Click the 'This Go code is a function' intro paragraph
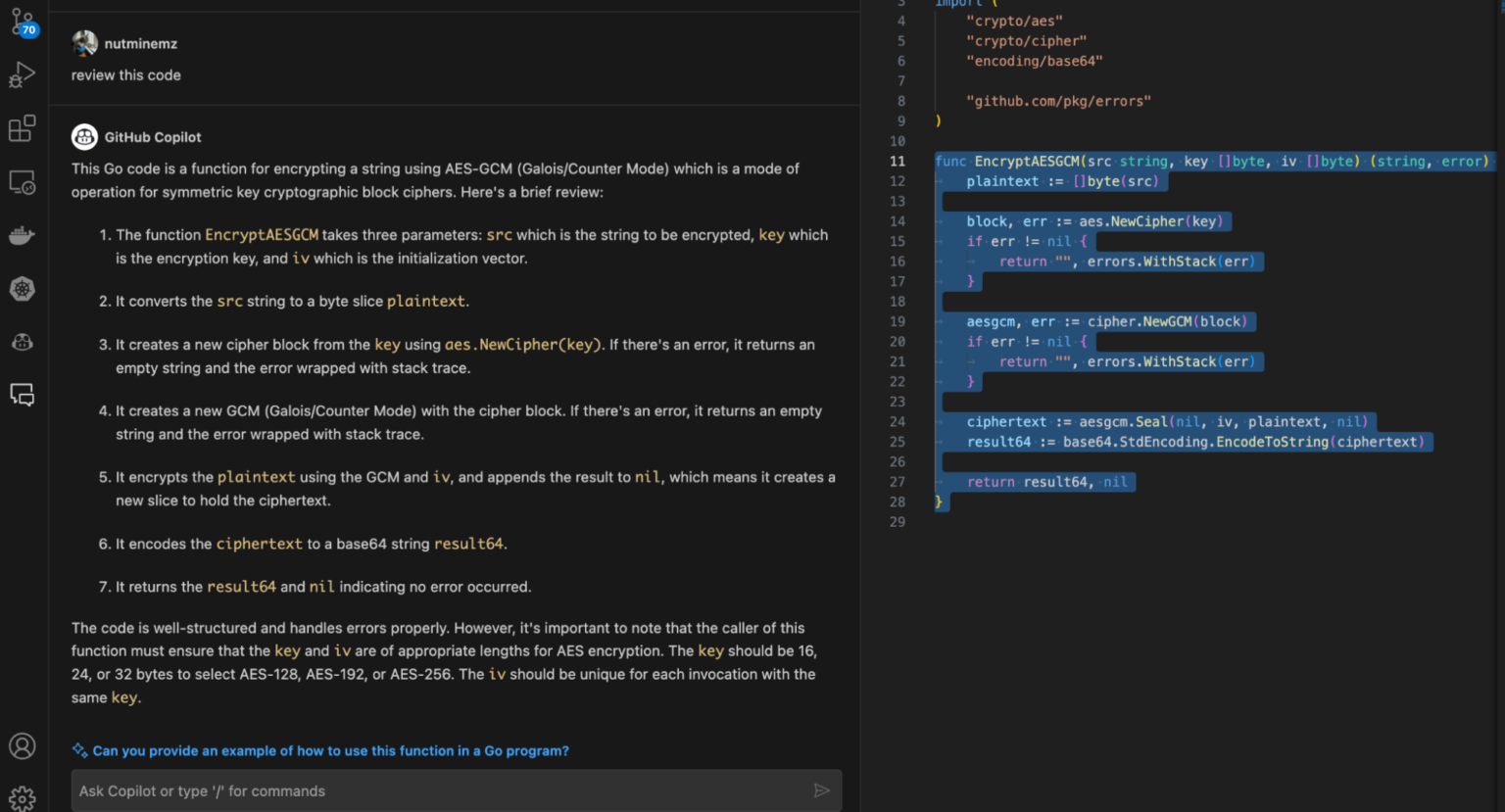 pyautogui.click(x=435, y=180)
